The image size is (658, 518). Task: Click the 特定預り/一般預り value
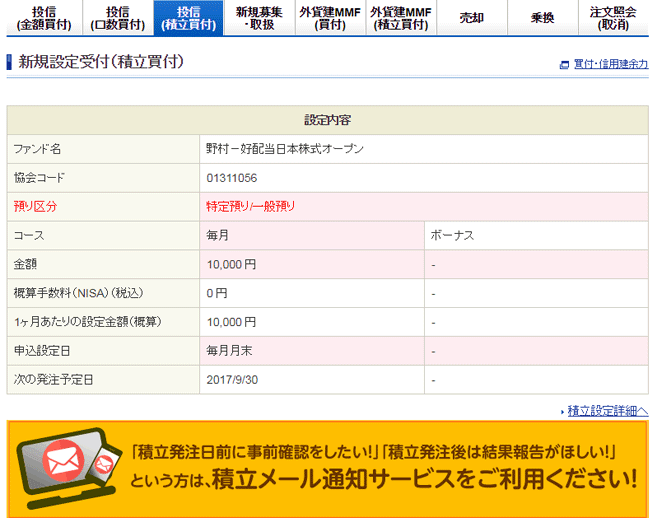click(251, 207)
